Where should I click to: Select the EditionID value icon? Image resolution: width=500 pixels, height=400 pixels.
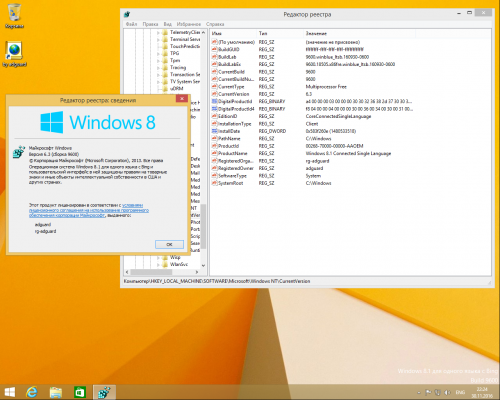point(215,116)
